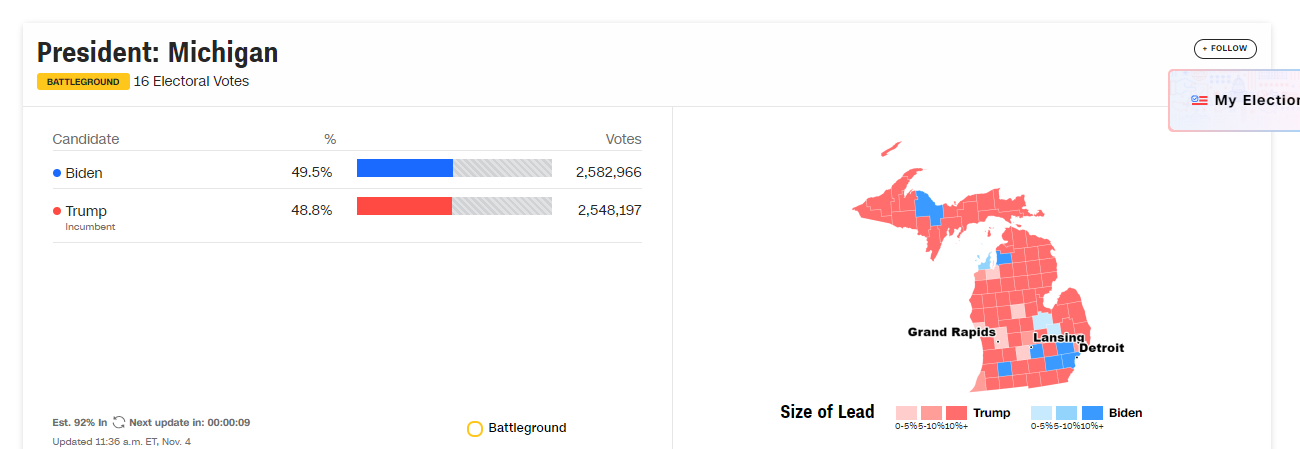Select the Biden 10%+ lead legend swatch
Image resolution: width=1300 pixels, height=449 pixels.
pos(1092,413)
